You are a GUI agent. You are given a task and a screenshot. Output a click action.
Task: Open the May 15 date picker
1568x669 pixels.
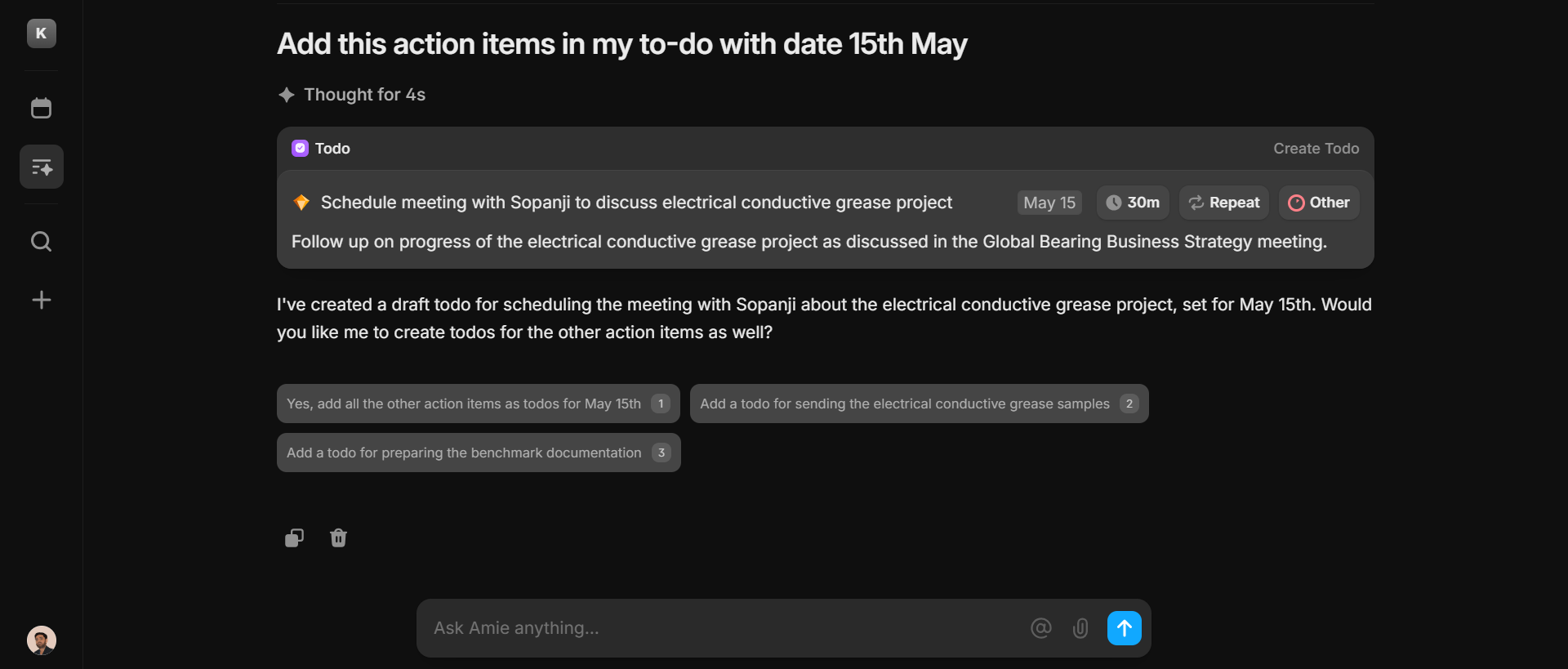point(1049,203)
